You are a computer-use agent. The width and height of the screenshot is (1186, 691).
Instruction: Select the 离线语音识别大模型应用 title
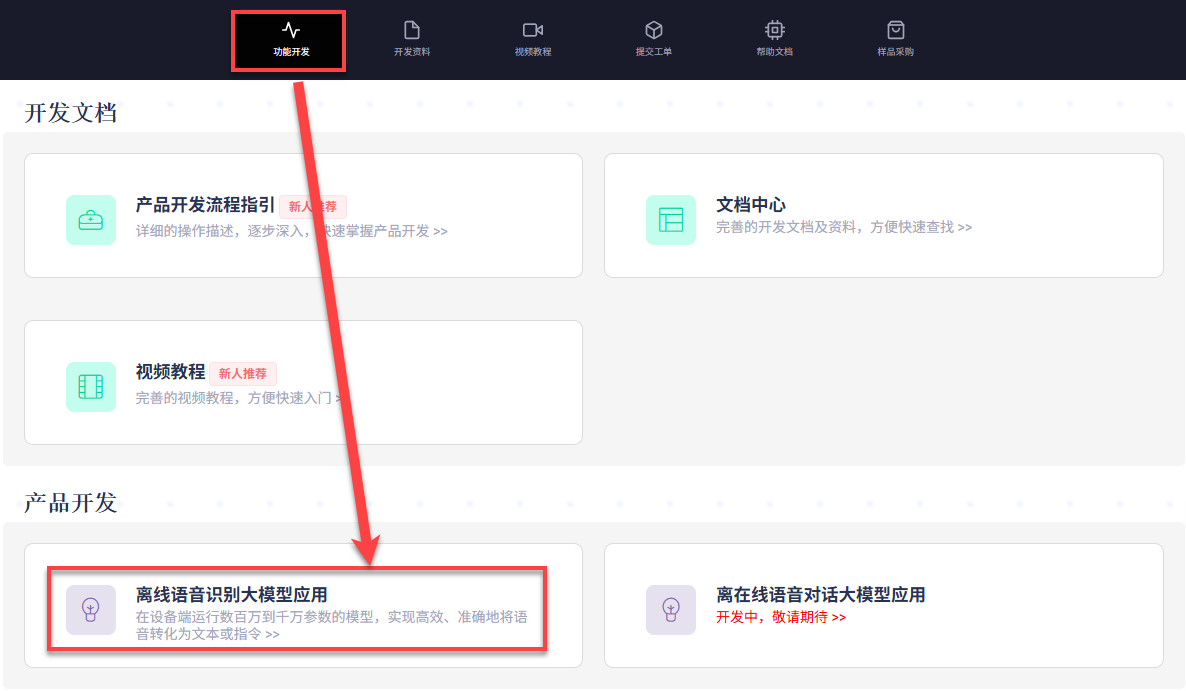click(x=231, y=595)
